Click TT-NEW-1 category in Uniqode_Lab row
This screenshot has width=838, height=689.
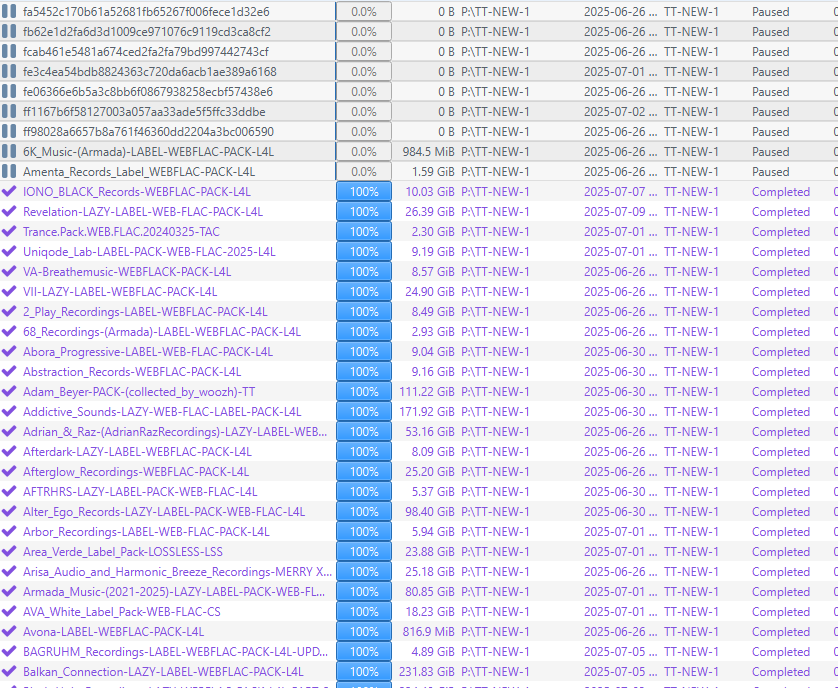point(691,252)
